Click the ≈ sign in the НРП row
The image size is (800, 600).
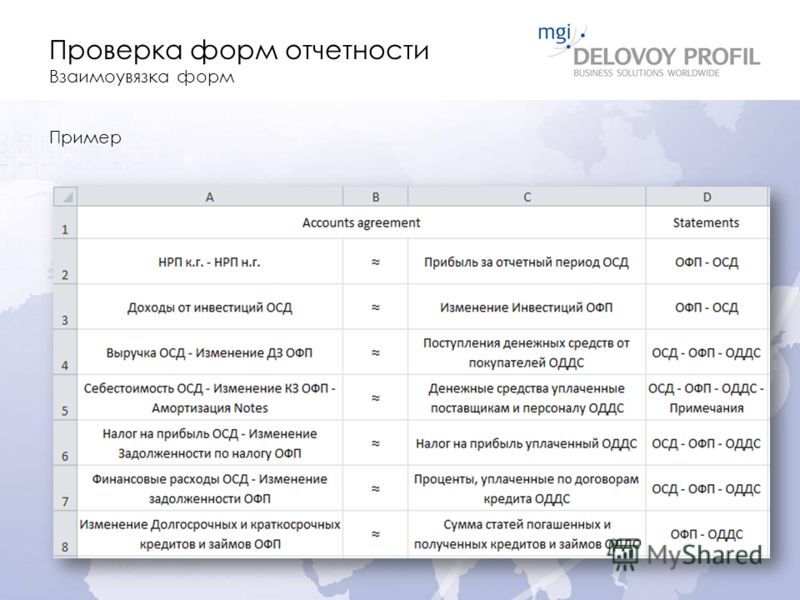[376, 262]
